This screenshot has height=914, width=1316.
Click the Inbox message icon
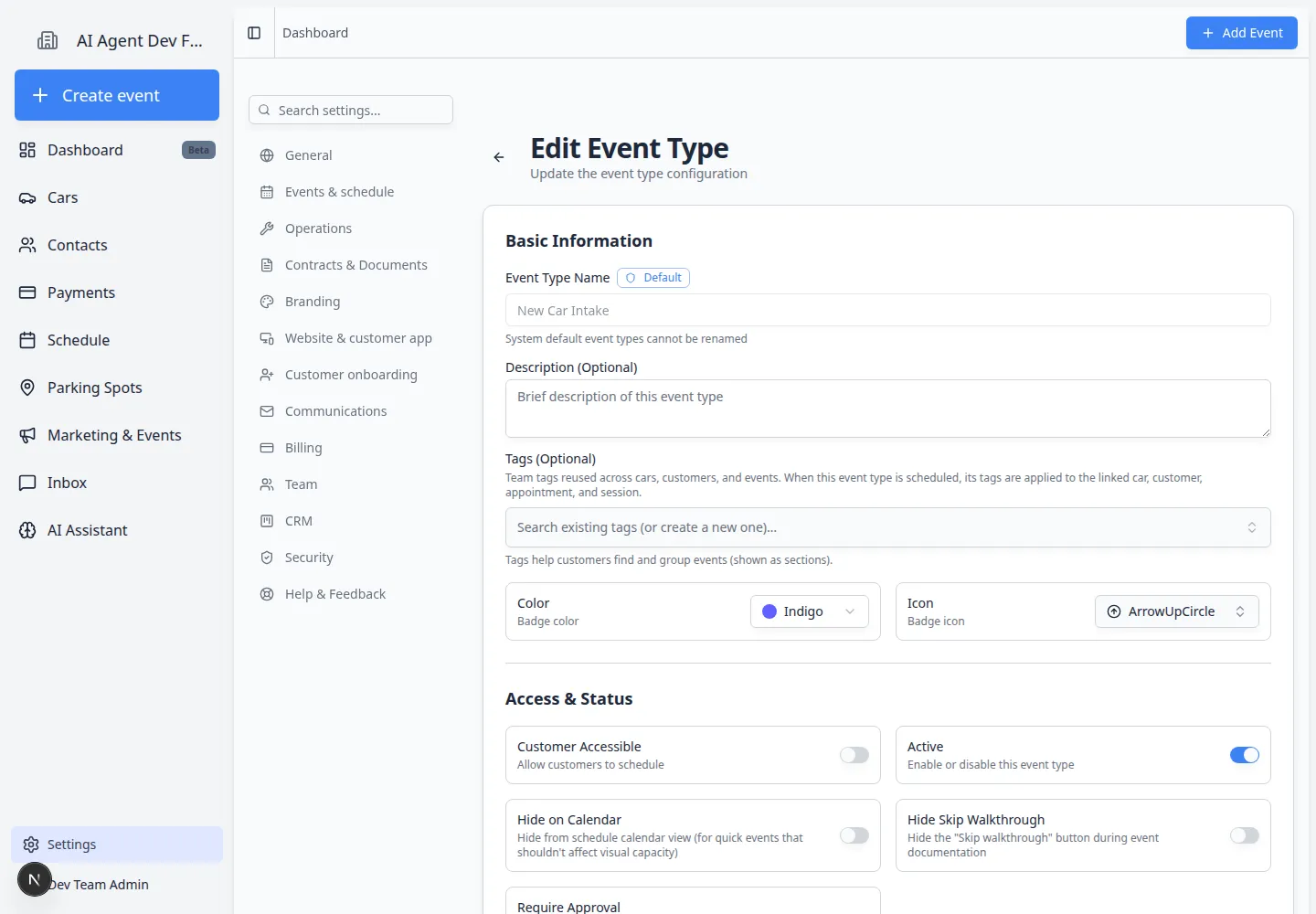coord(27,483)
